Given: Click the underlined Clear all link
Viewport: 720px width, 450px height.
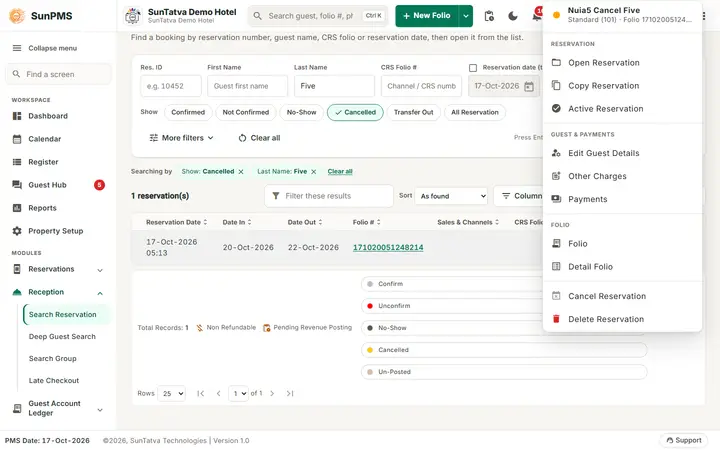Looking at the screenshot, I should pyautogui.click(x=340, y=171).
